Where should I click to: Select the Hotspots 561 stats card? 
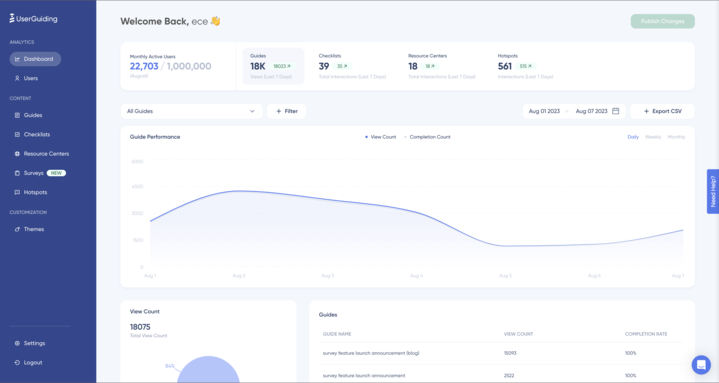(x=525, y=66)
